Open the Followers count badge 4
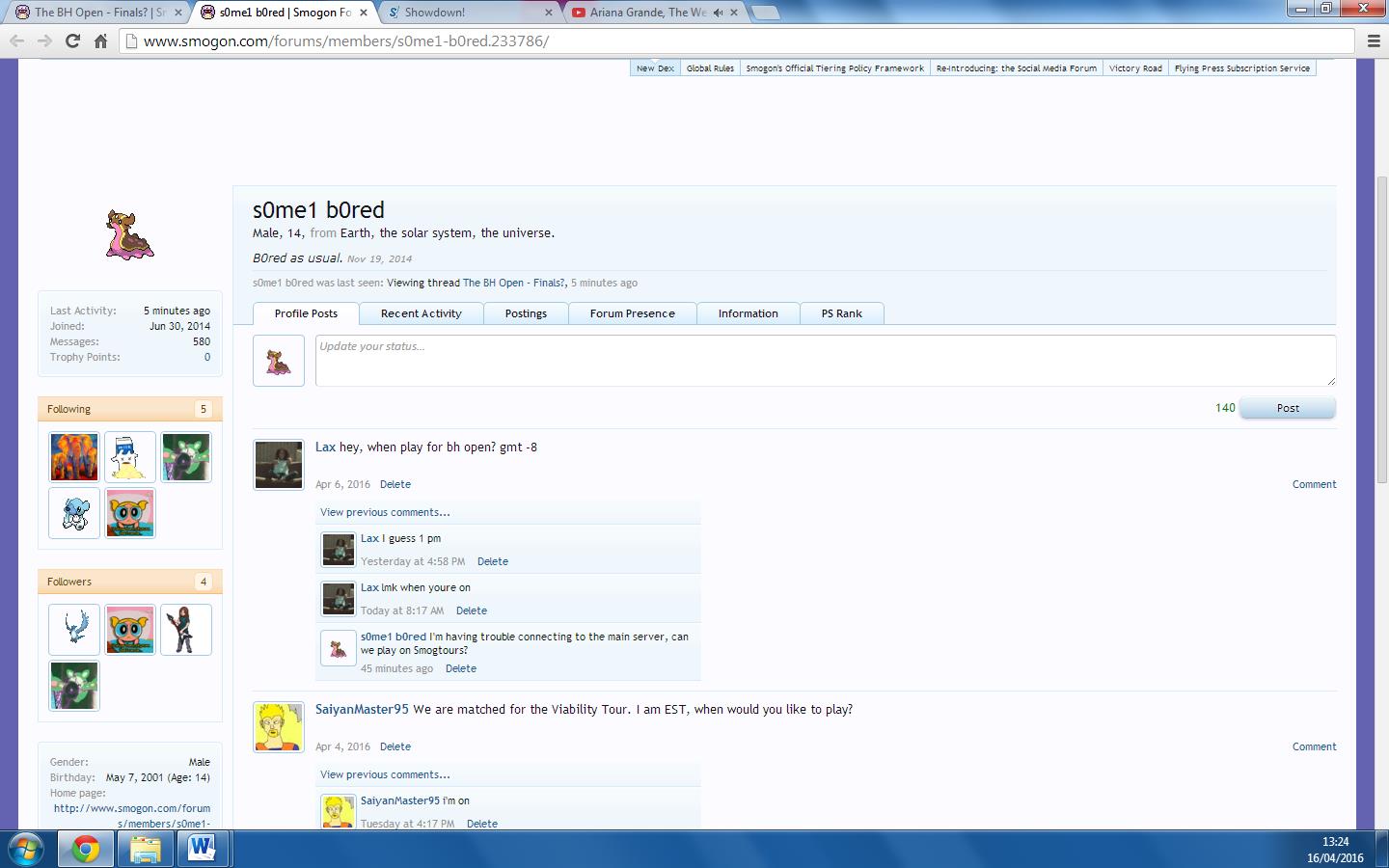 click(x=203, y=582)
